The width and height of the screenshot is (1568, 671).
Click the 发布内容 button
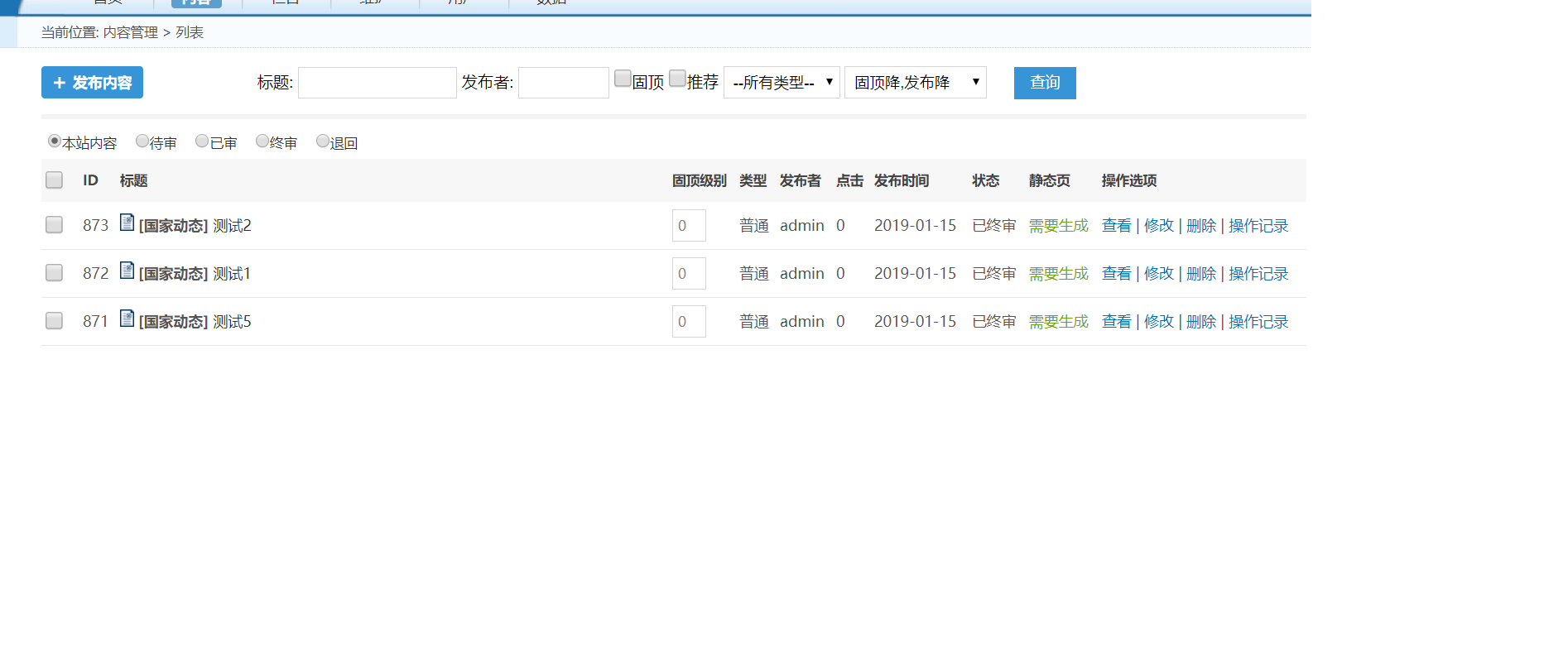(x=92, y=83)
